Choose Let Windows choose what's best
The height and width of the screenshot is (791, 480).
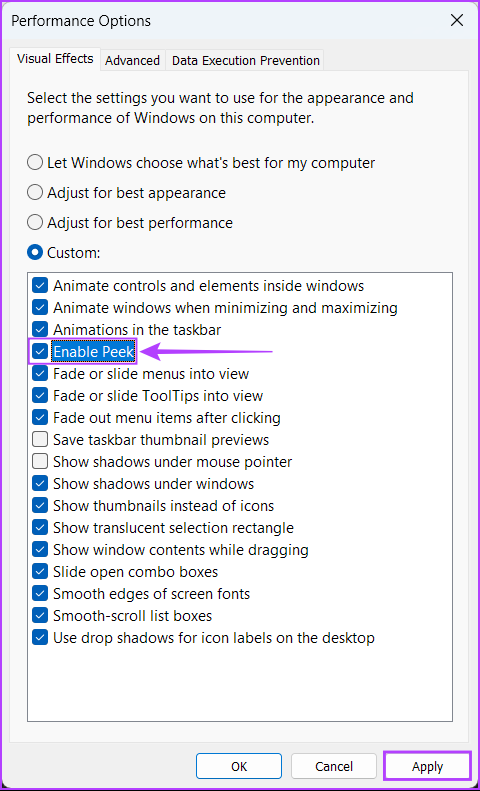pyautogui.click(x=35, y=163)
